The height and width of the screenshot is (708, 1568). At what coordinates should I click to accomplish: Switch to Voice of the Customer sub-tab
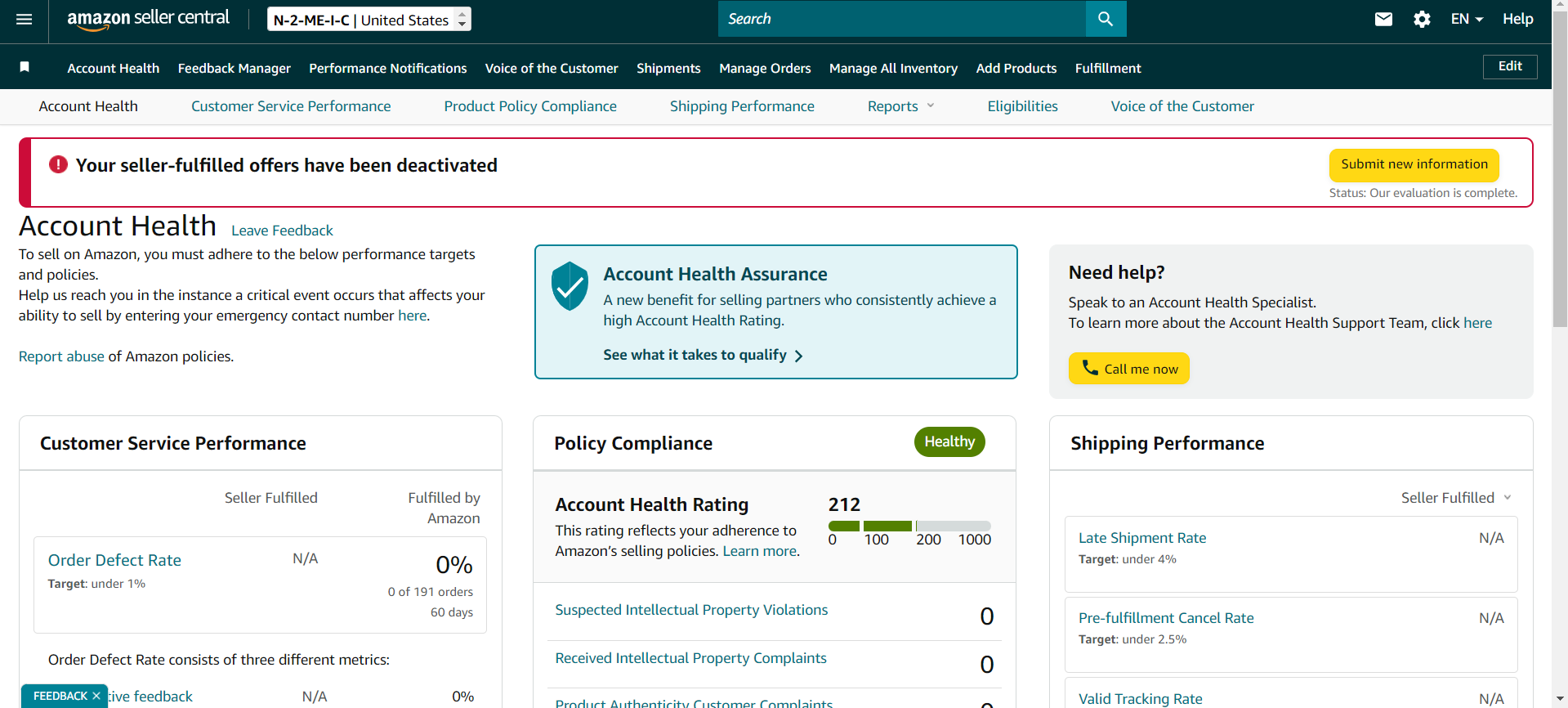[x=1182, y=106]
